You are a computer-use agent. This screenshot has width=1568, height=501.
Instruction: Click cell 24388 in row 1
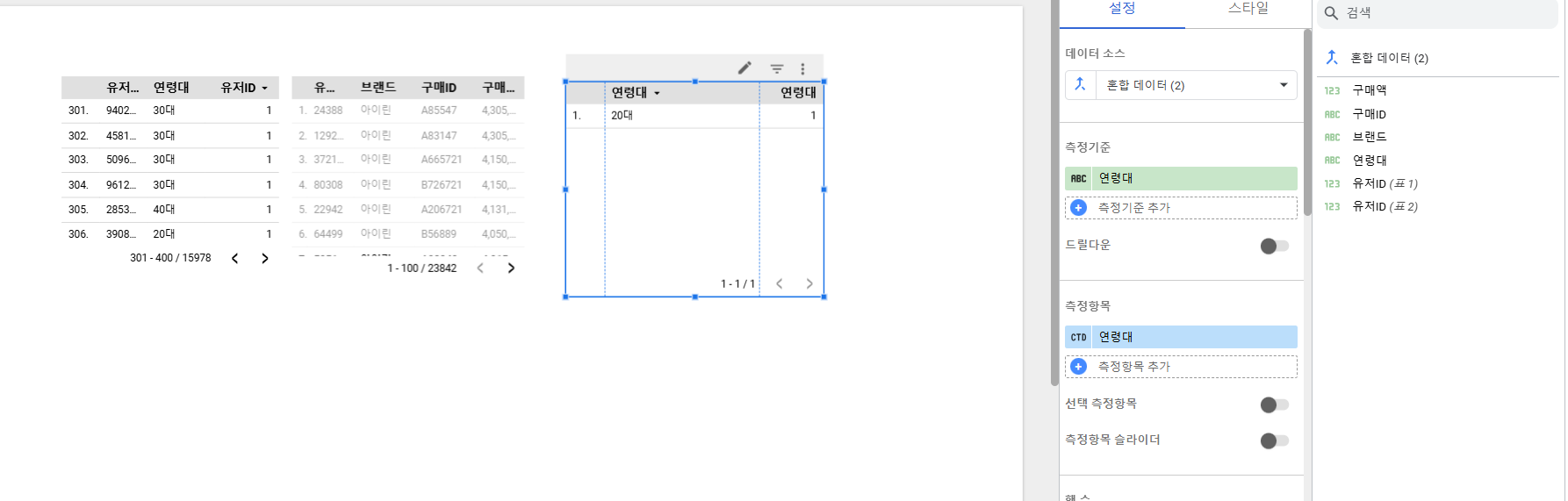pyautogui.click(x=327, y=111)
